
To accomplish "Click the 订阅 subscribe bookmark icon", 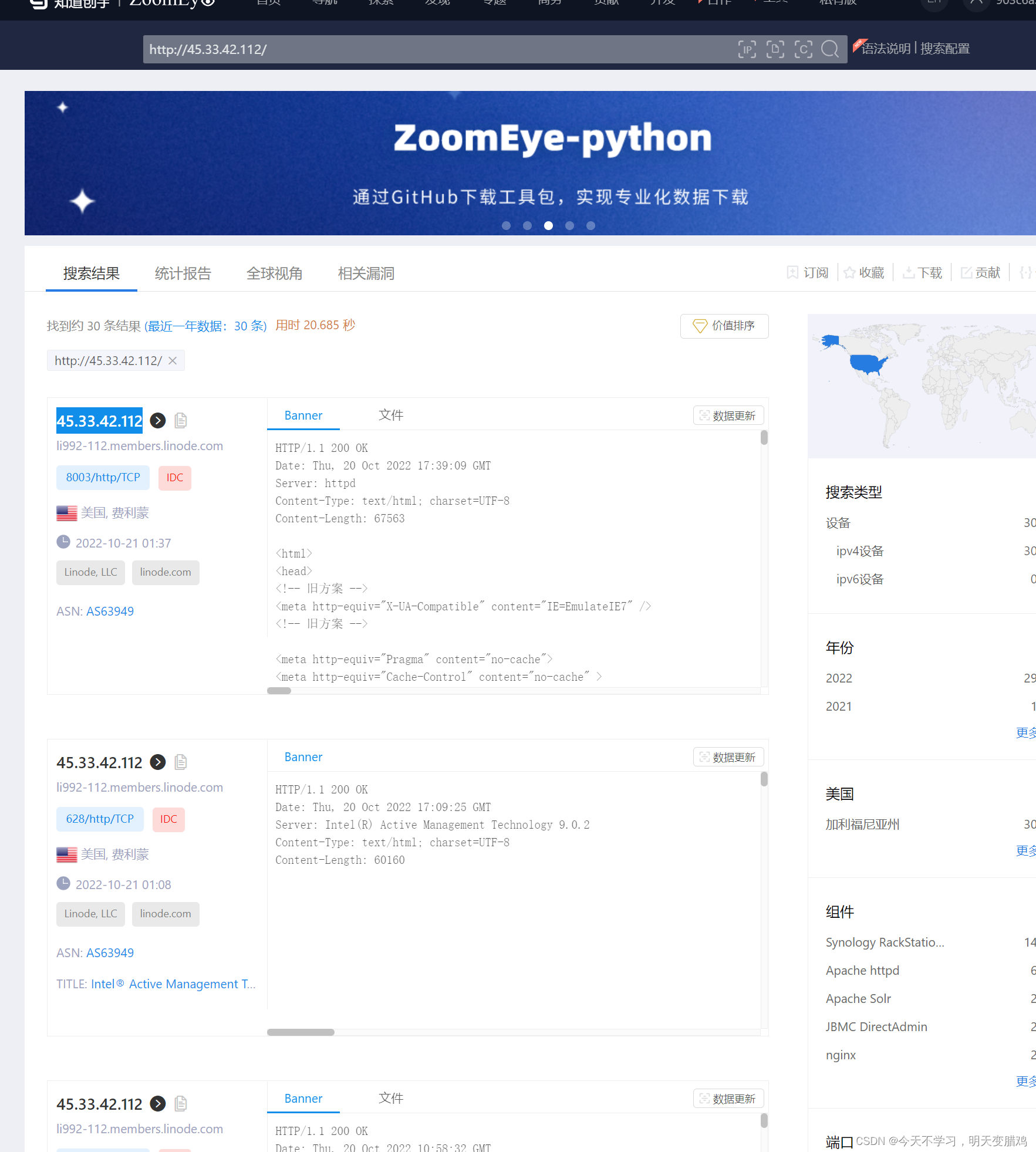I will 792,272.
